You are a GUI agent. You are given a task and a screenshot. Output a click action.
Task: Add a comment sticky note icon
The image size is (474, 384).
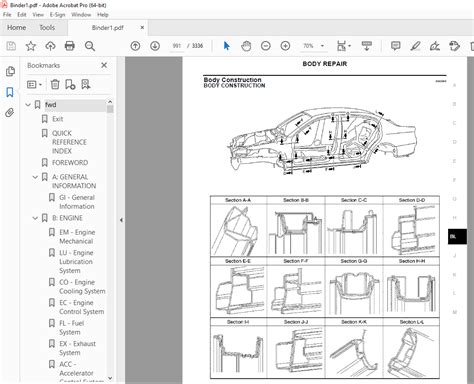tap(395, 46)
